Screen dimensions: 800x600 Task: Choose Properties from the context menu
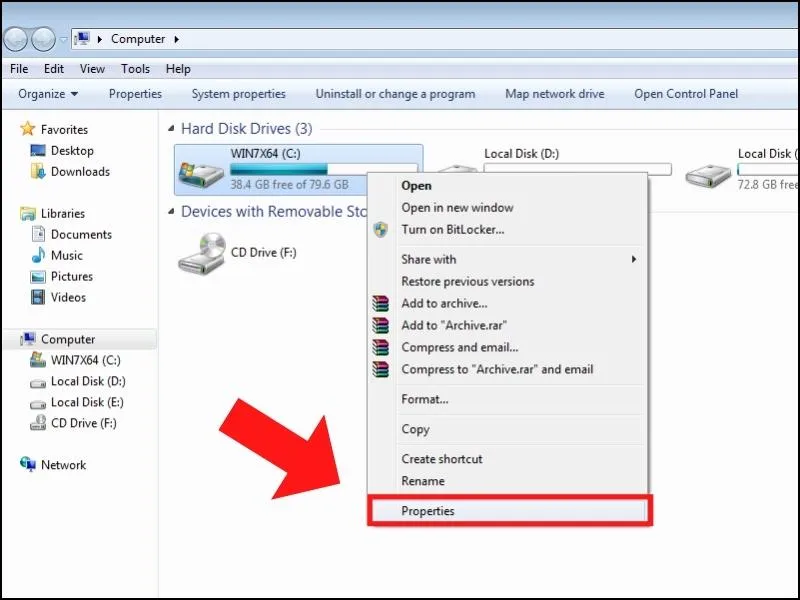(x=428, y=511)
